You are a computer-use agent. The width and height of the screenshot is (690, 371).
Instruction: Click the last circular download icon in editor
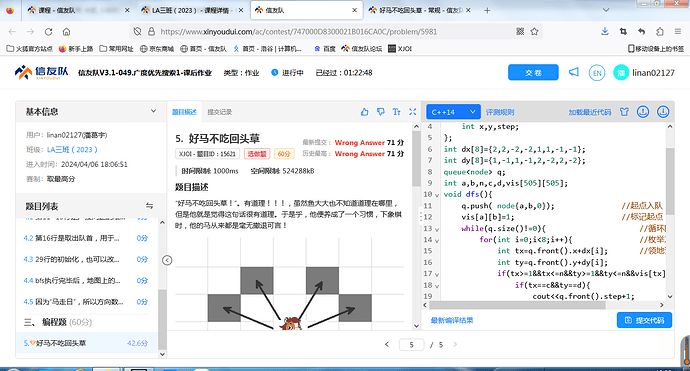coord(663,112)
